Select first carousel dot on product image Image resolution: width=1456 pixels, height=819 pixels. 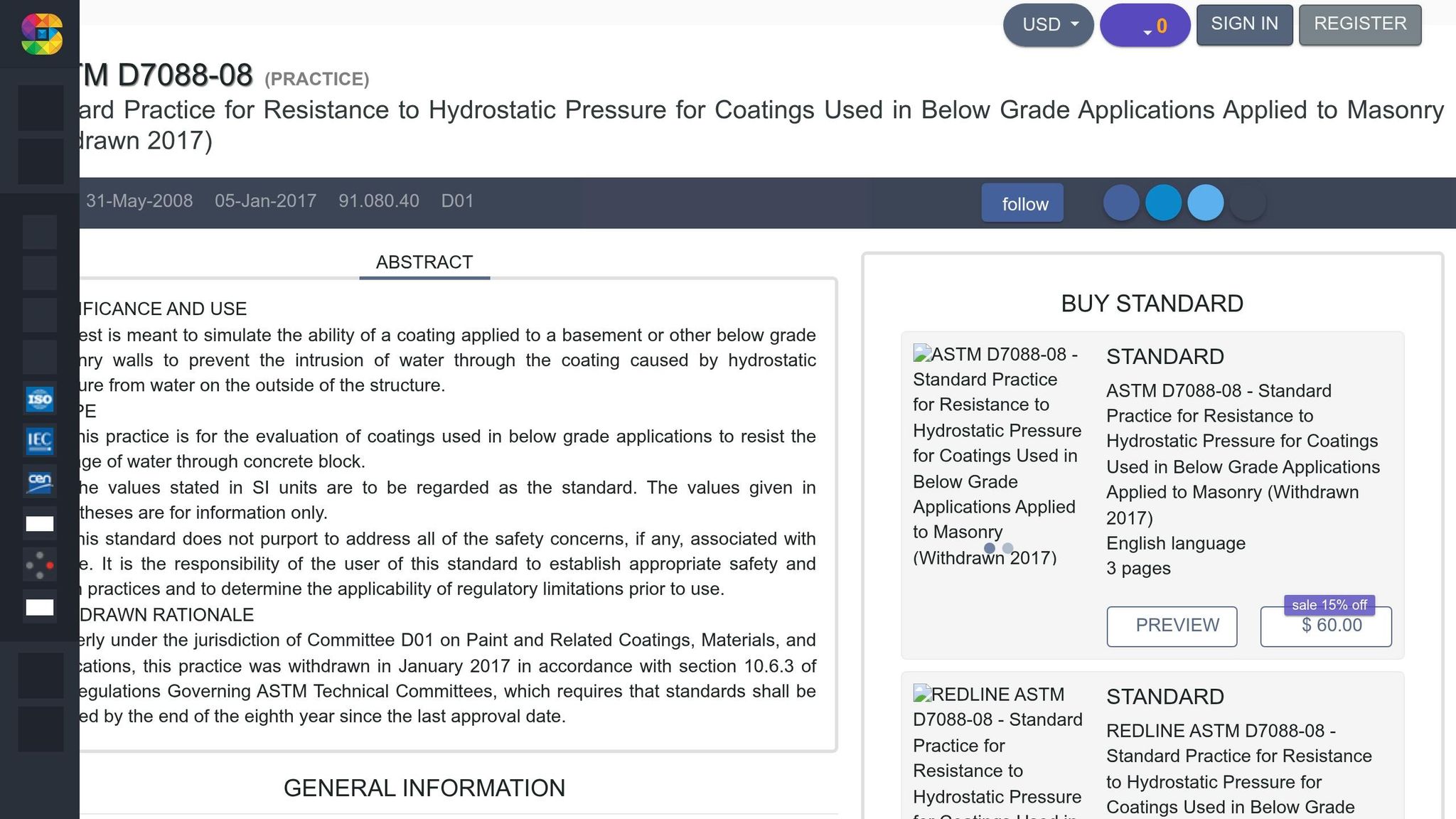(990, 548)
